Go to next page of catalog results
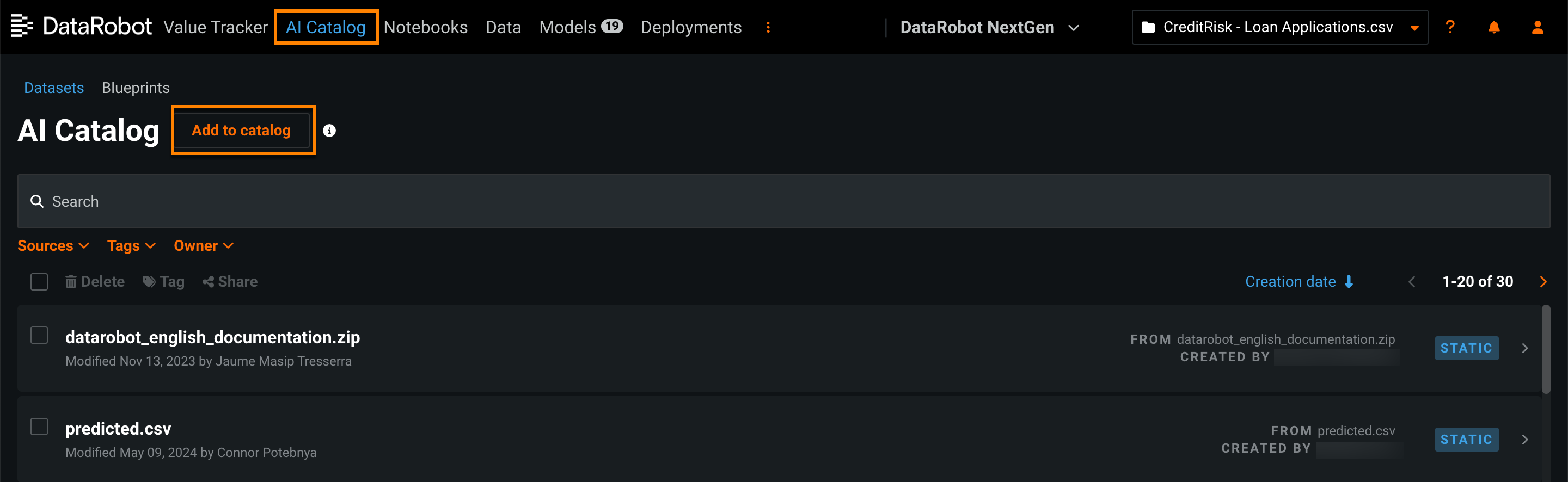The height and width of the screenshot is (482, 1568). (x=1543, y=282)
